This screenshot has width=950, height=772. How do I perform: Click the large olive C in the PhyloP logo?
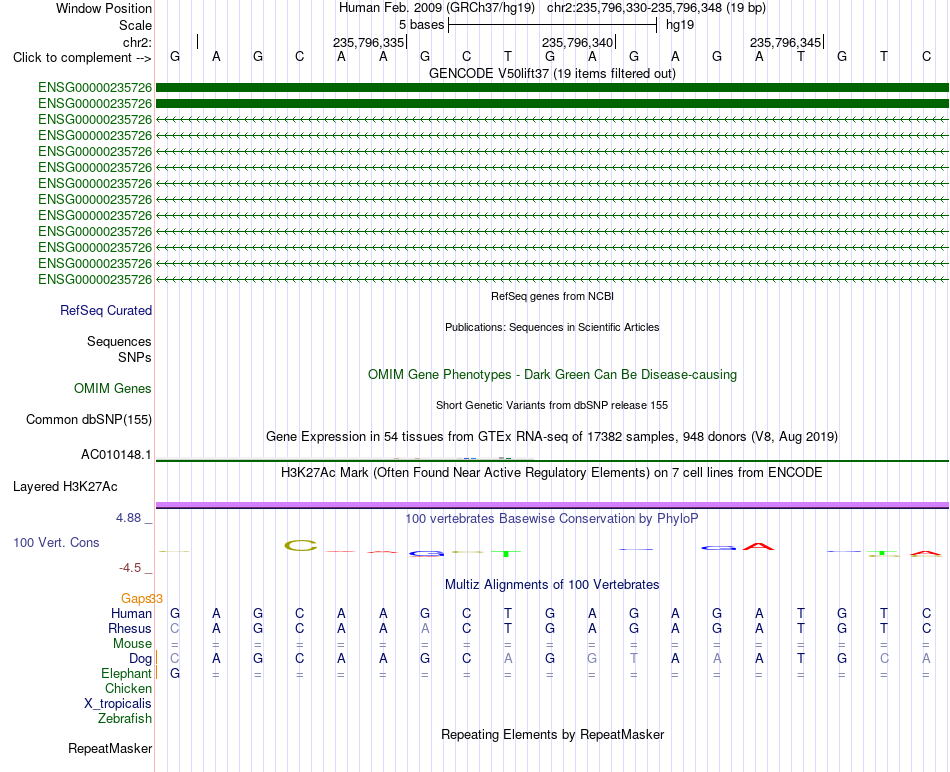tap(301, 545)
